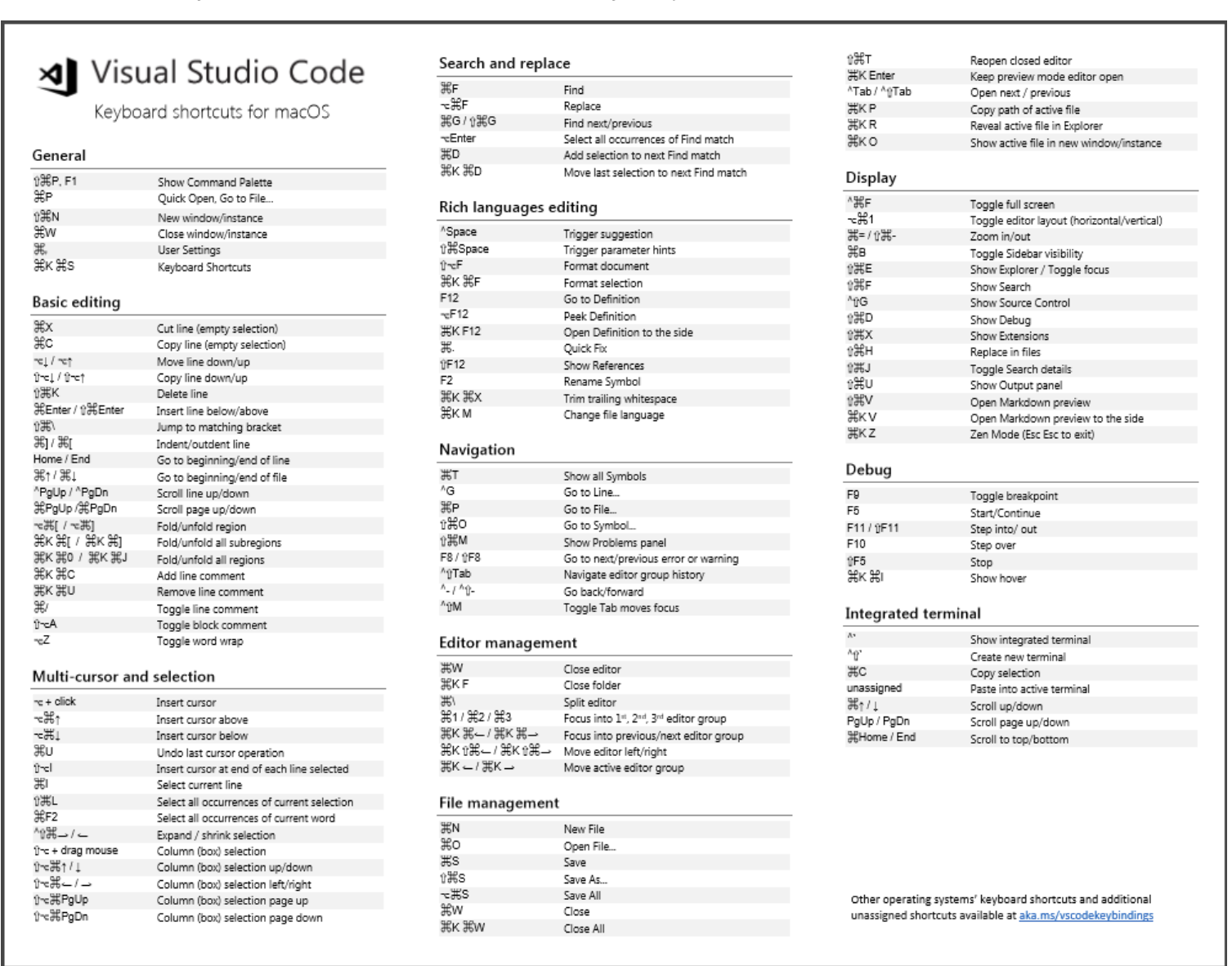
Task: Click the 'Delete line' entry
Action: (182, 394)
